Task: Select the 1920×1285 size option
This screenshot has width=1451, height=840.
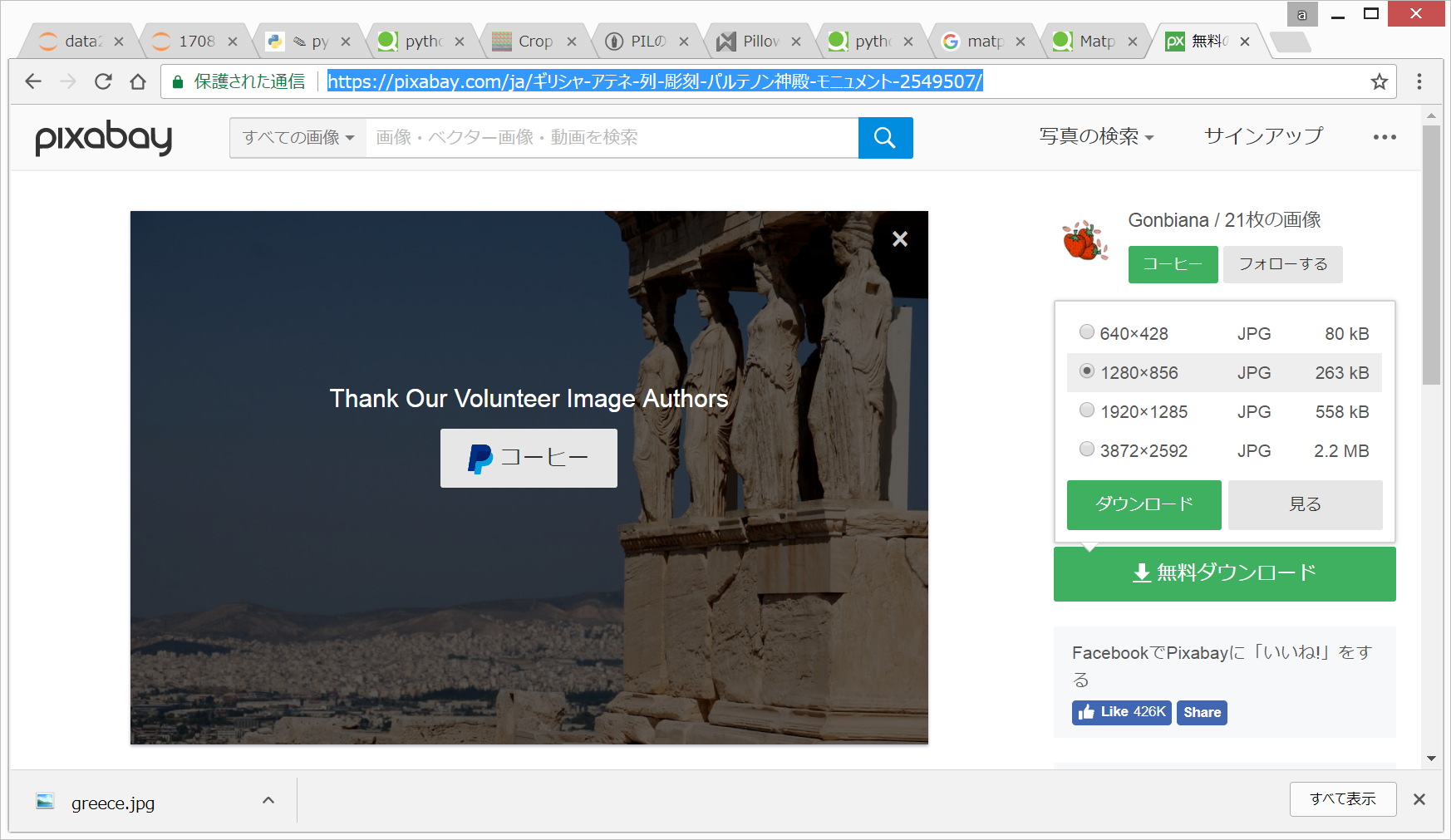Action: (x=1086, y=410)
